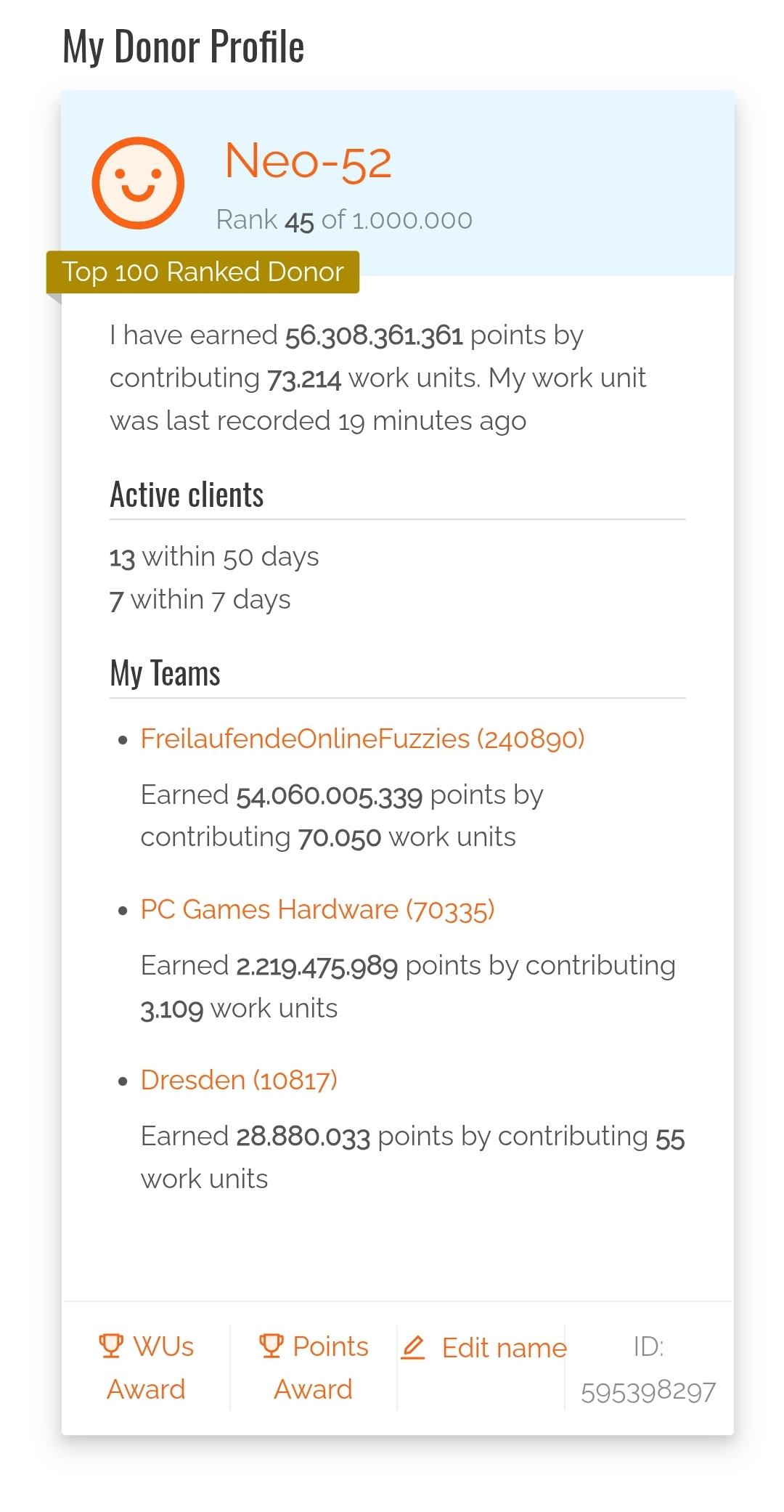784x1512 pixels.
Task: Click the Edit name pencil icon
Action: point(412,1348)
